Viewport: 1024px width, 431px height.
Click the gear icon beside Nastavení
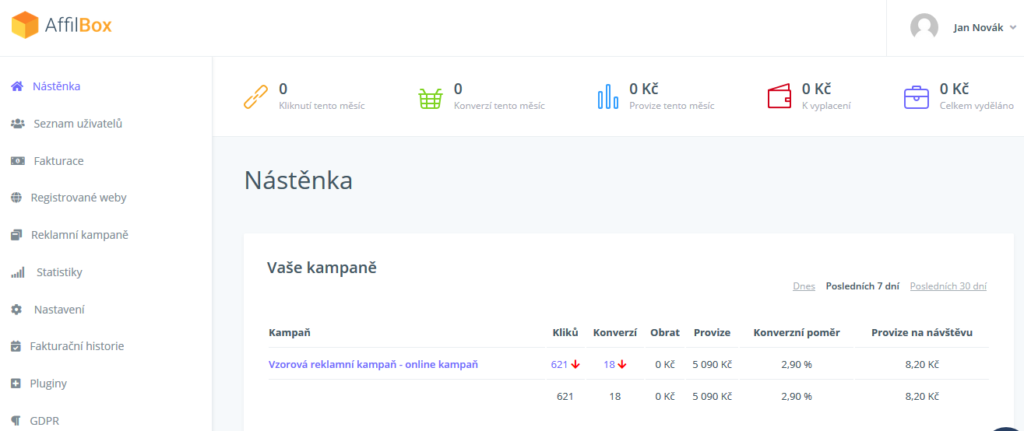coord(16,310)
